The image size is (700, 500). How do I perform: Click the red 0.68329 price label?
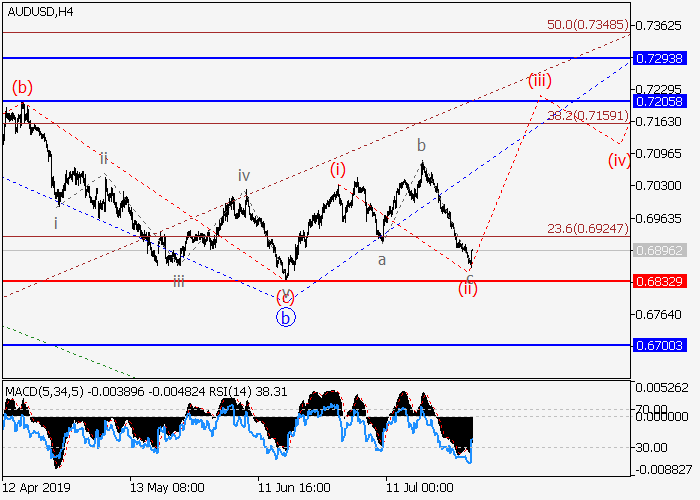(660, 281)
